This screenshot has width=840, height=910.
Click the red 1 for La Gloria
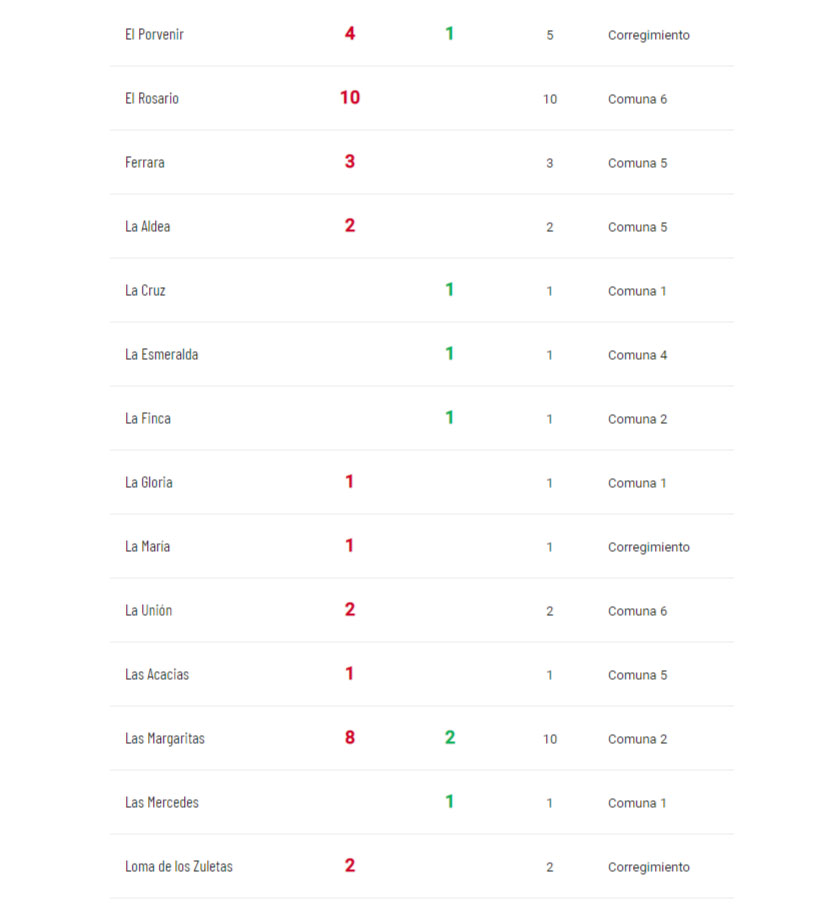click(349, 482)
